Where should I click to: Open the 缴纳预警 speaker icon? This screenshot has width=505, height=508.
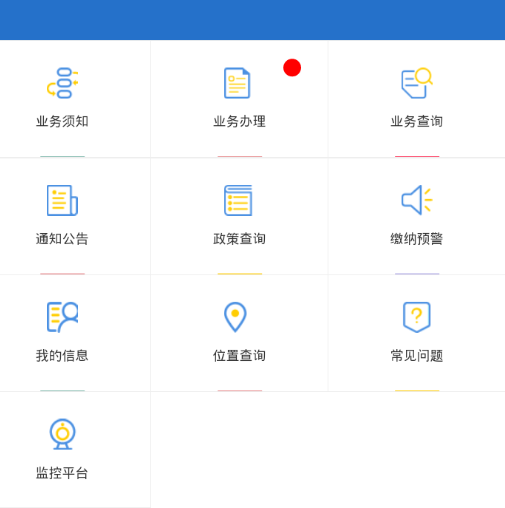417,200
